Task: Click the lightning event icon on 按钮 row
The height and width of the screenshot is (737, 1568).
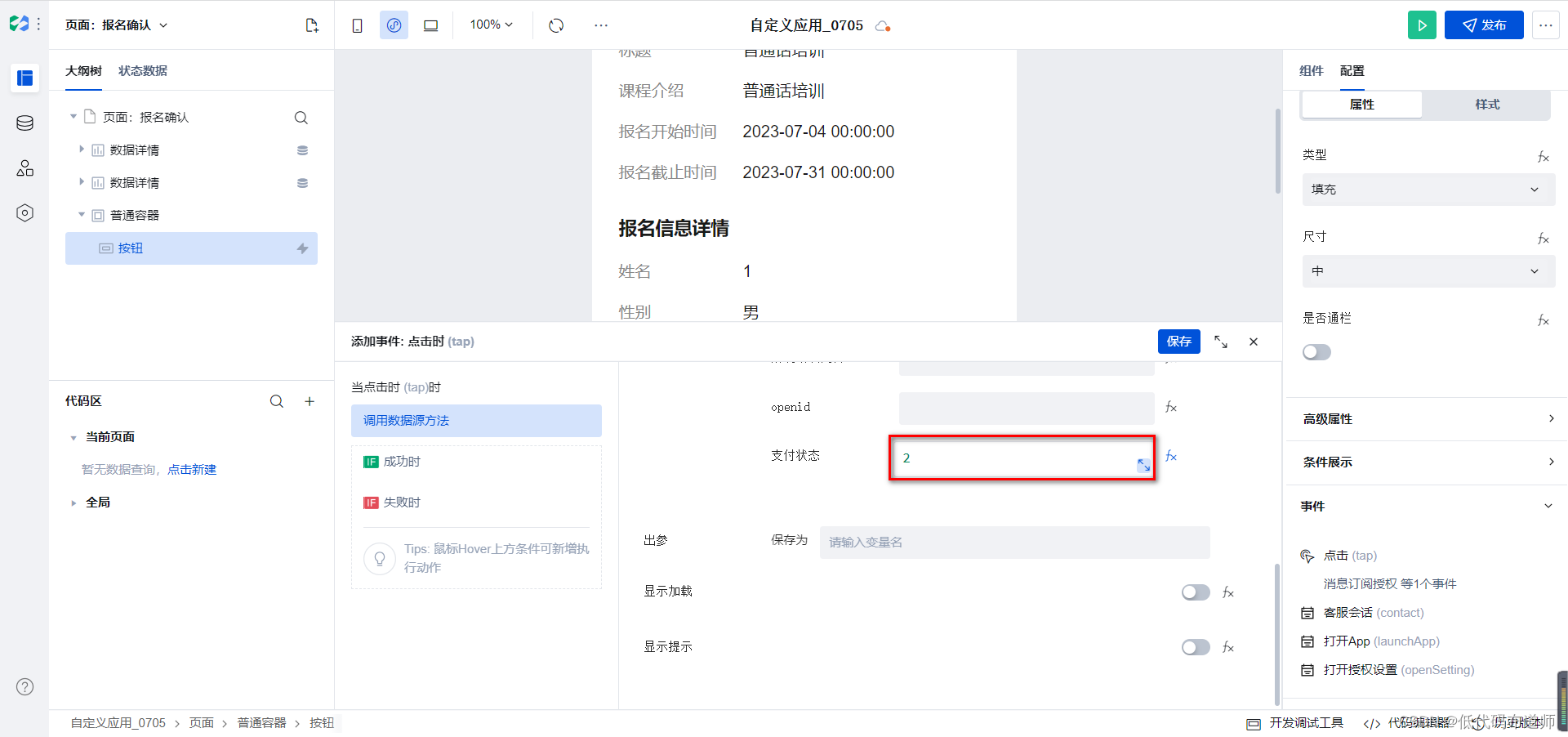Action: click(302, 248)
